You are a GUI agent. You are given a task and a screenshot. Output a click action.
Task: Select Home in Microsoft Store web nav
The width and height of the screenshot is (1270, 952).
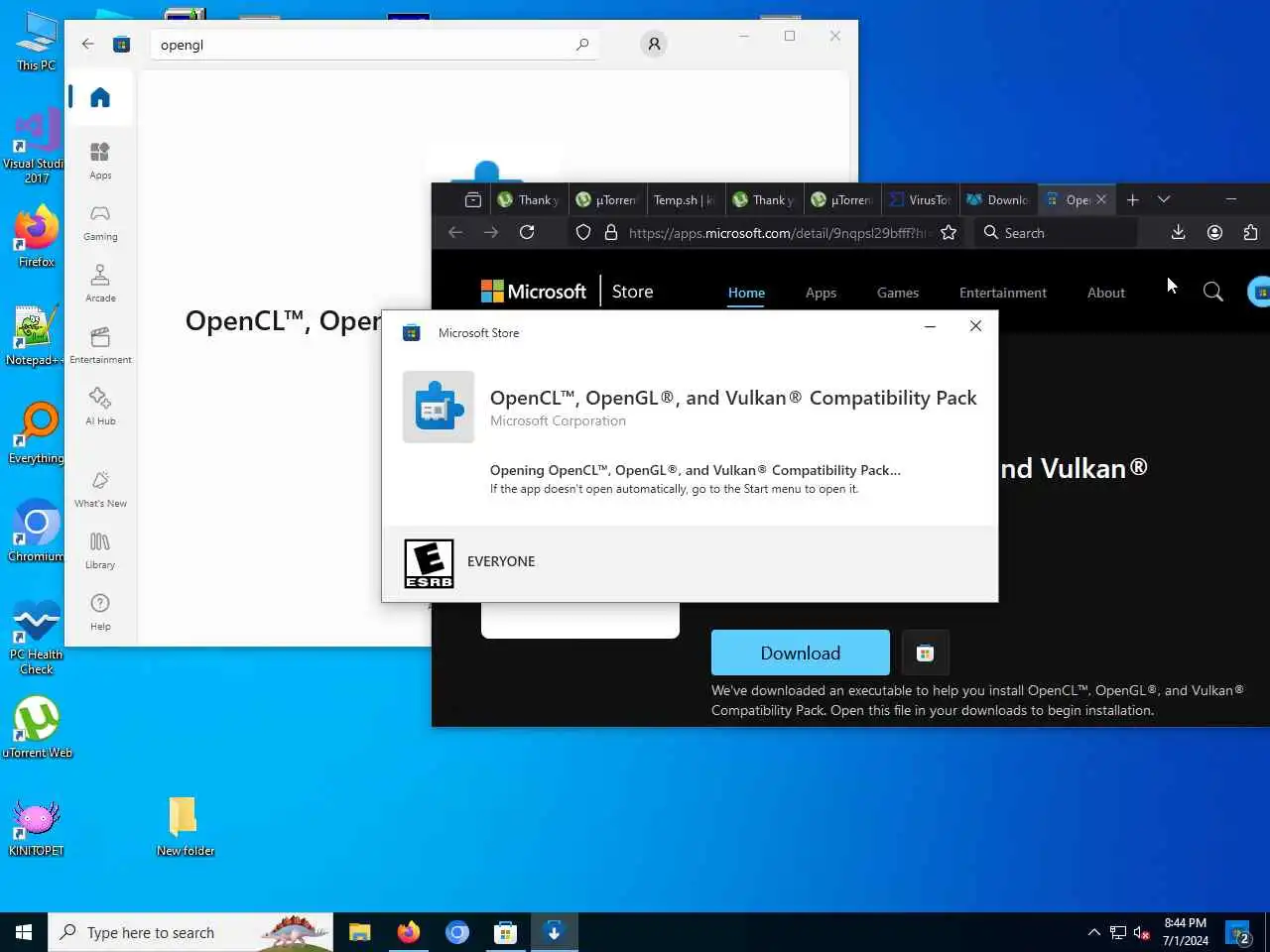[x=746, y=293]
